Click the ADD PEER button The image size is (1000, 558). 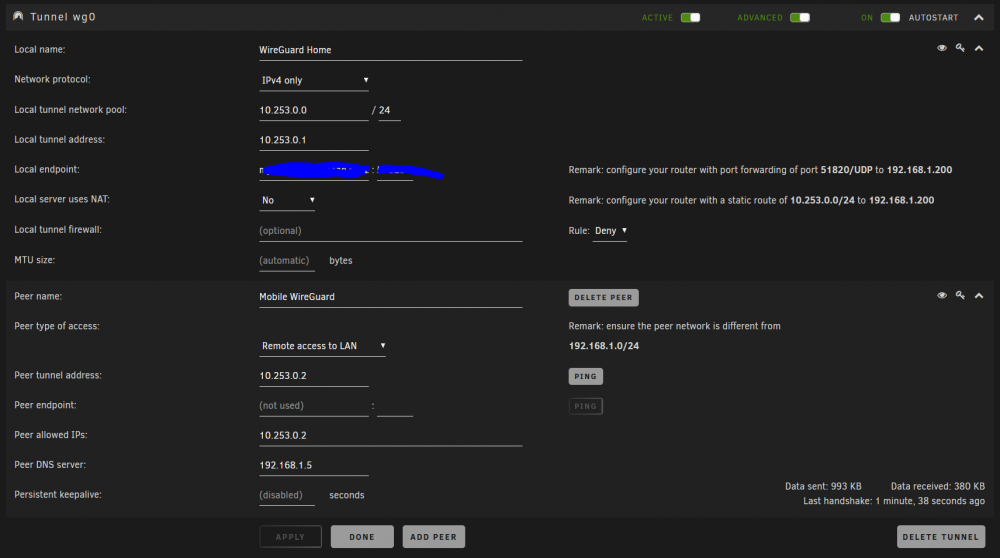tap(434, 537)
